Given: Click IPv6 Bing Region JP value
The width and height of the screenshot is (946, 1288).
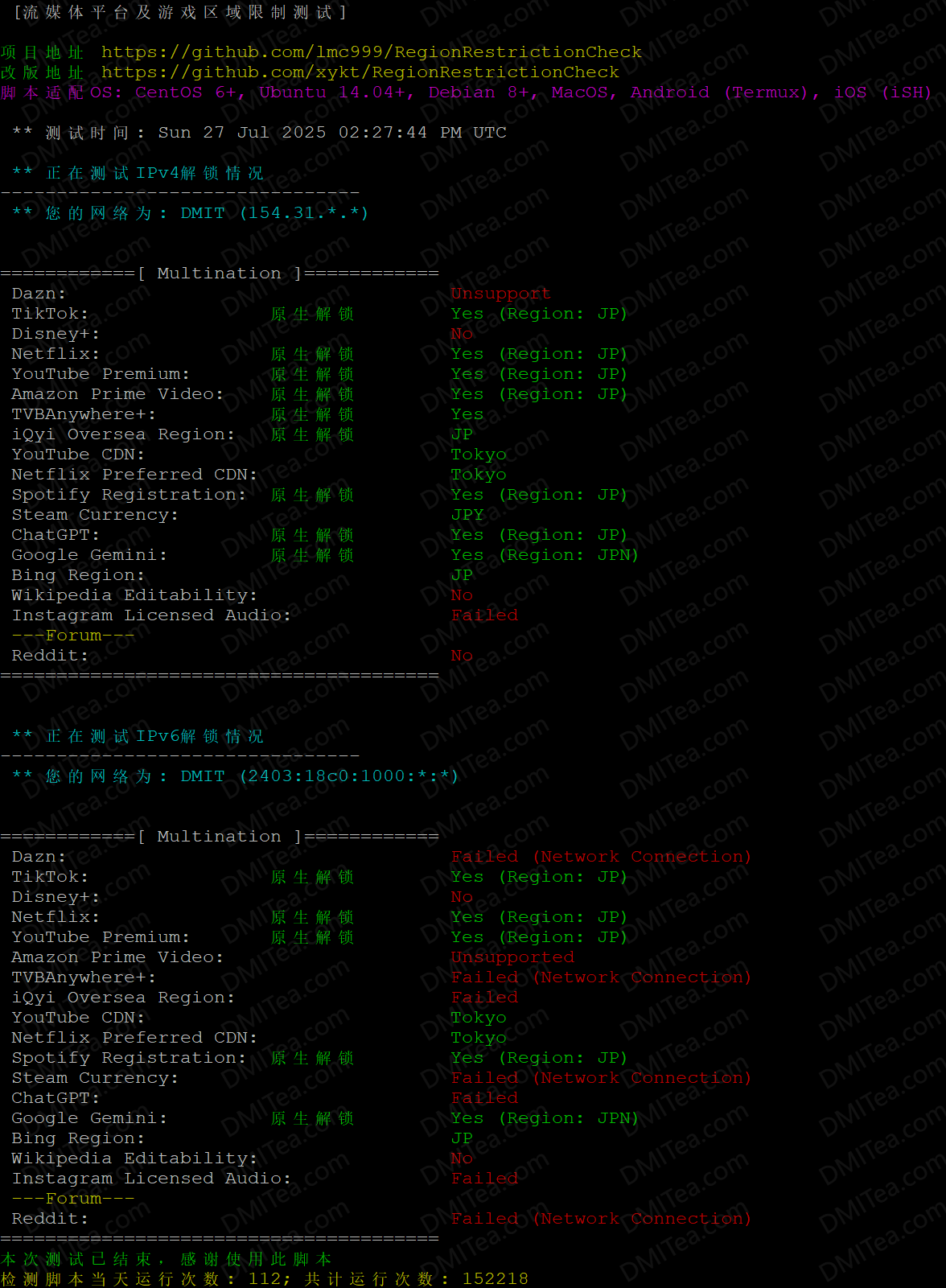Looking at the screenshot, I should coord(462,1138).
